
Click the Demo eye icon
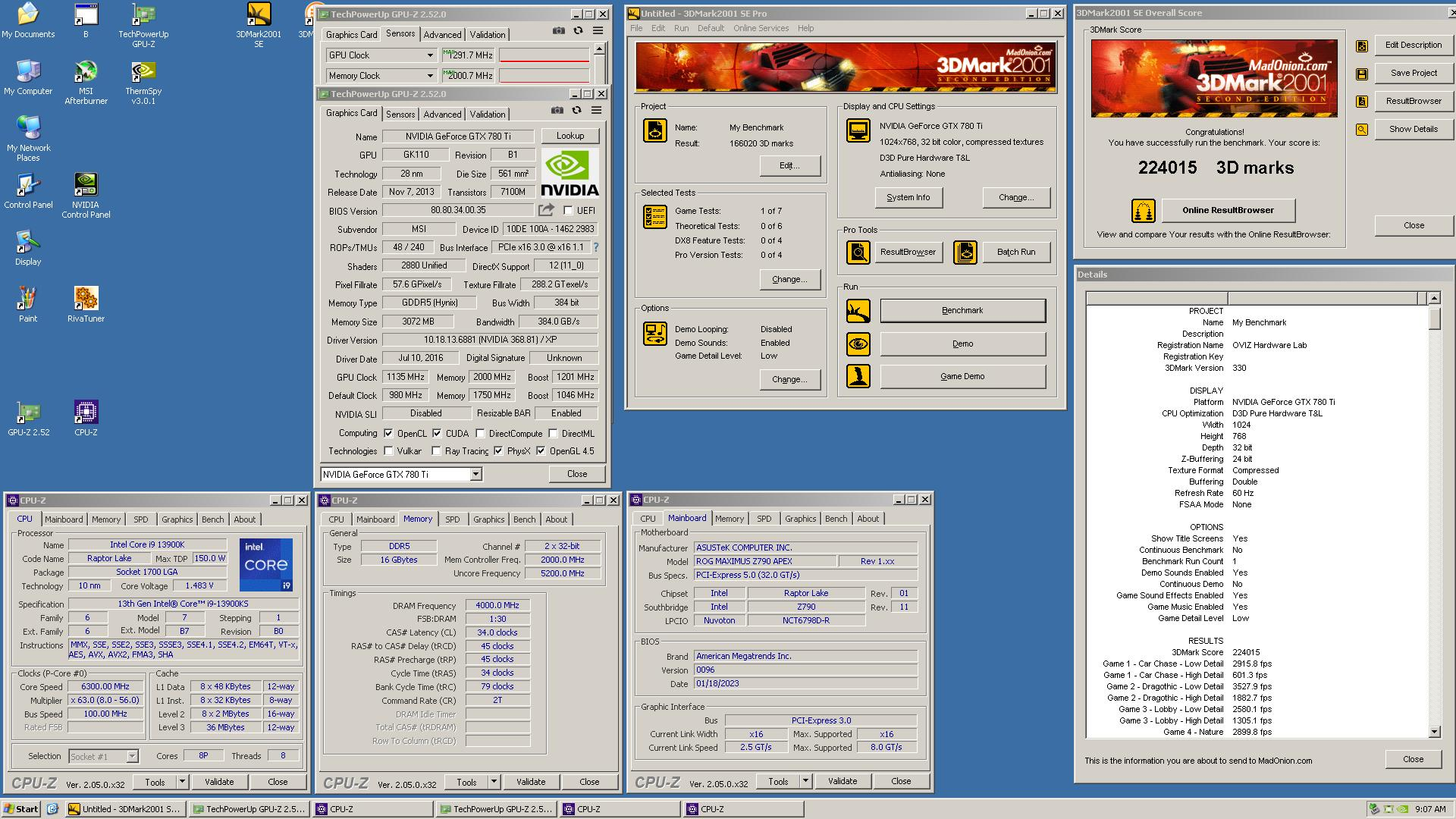point(858,344)
